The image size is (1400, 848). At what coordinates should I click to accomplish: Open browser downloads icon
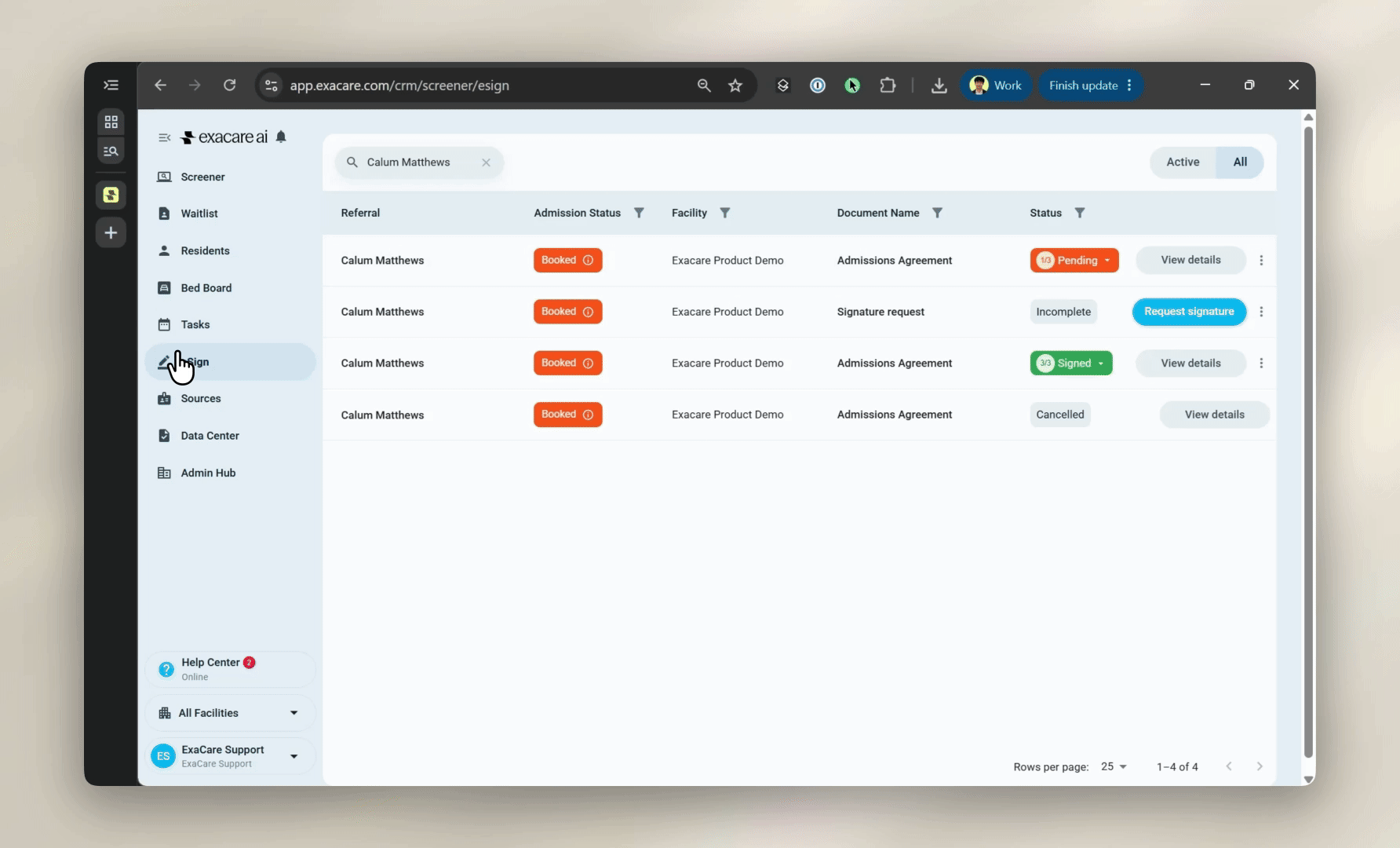pyautogui.click(x=939, y=86)
